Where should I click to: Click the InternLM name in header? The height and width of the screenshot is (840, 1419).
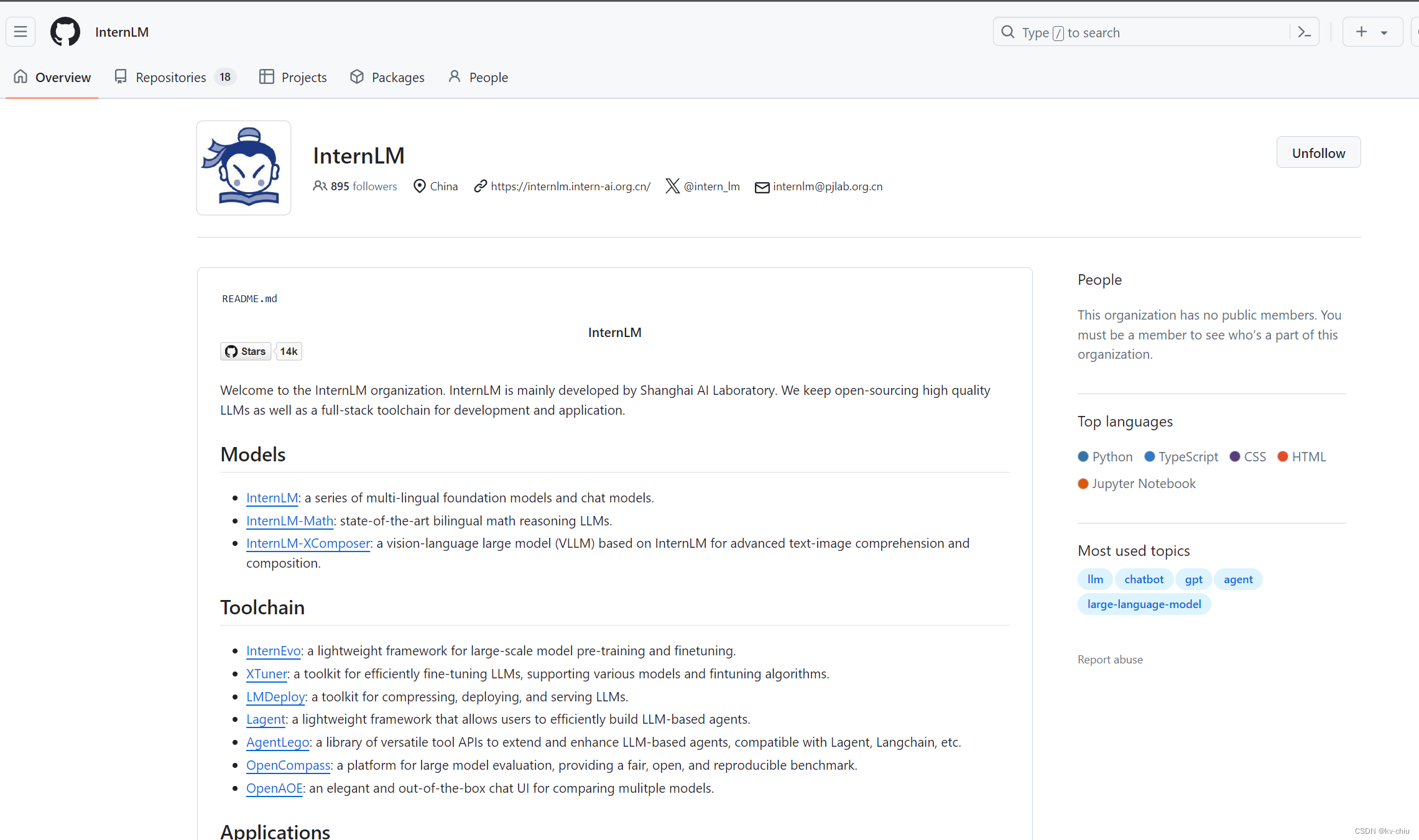tap(122, 32)
